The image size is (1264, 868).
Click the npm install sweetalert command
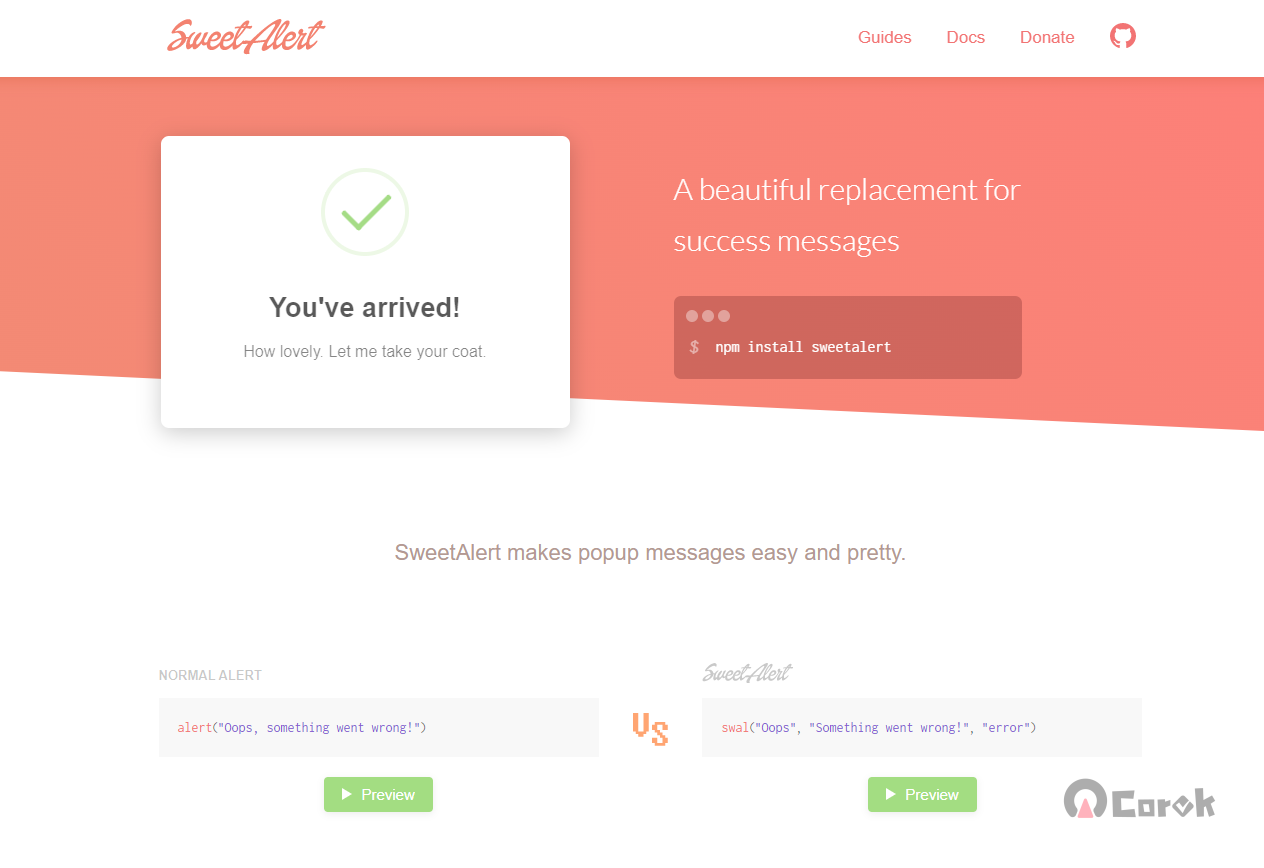[x=803, y=347]
